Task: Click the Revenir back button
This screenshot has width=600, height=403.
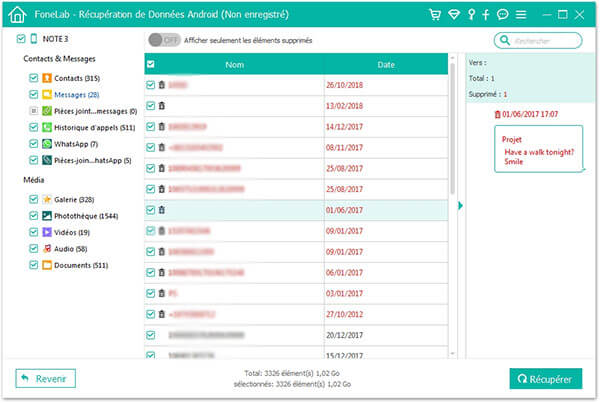Action: 46,378
